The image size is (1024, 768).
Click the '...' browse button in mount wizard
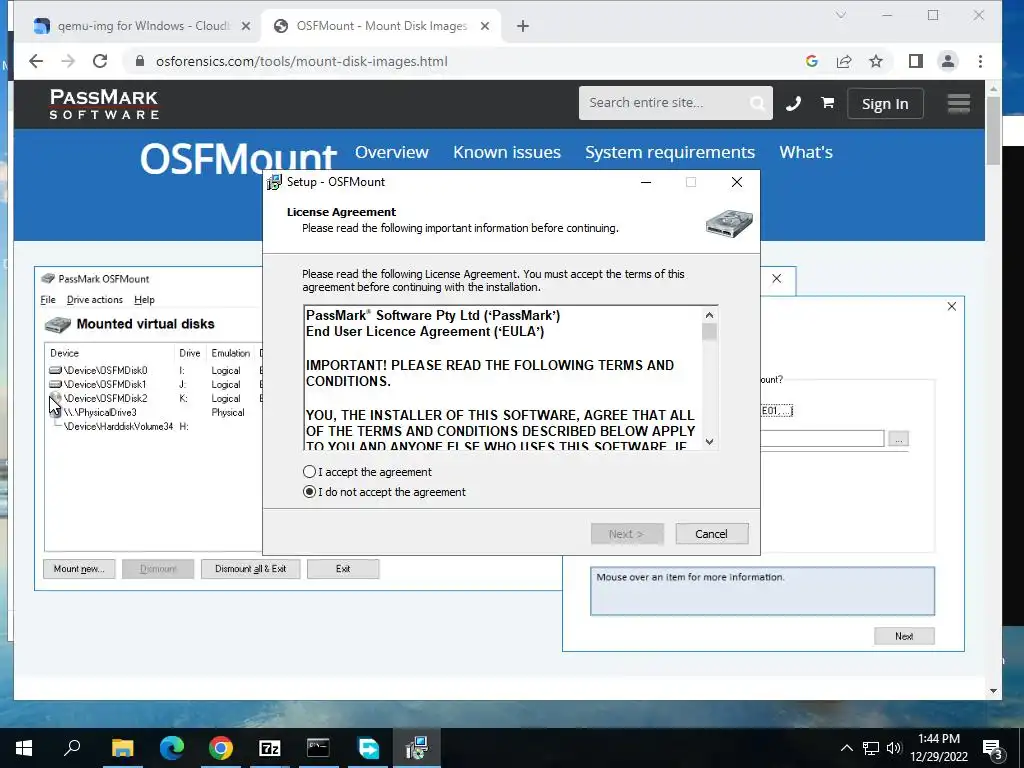[899, 439]
